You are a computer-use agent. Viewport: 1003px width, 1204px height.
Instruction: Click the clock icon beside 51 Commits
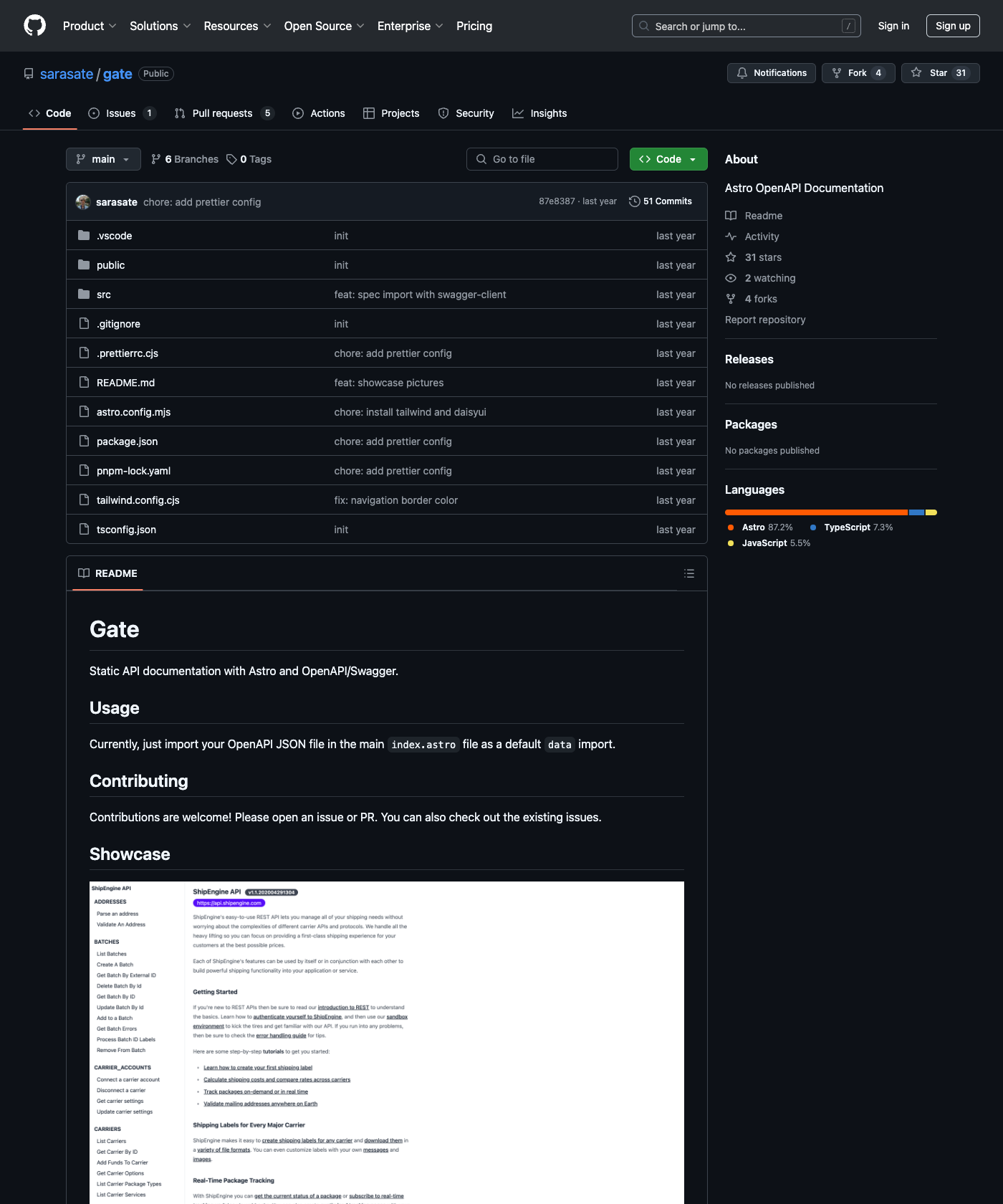pyautogui.click(x=635, y=201)
